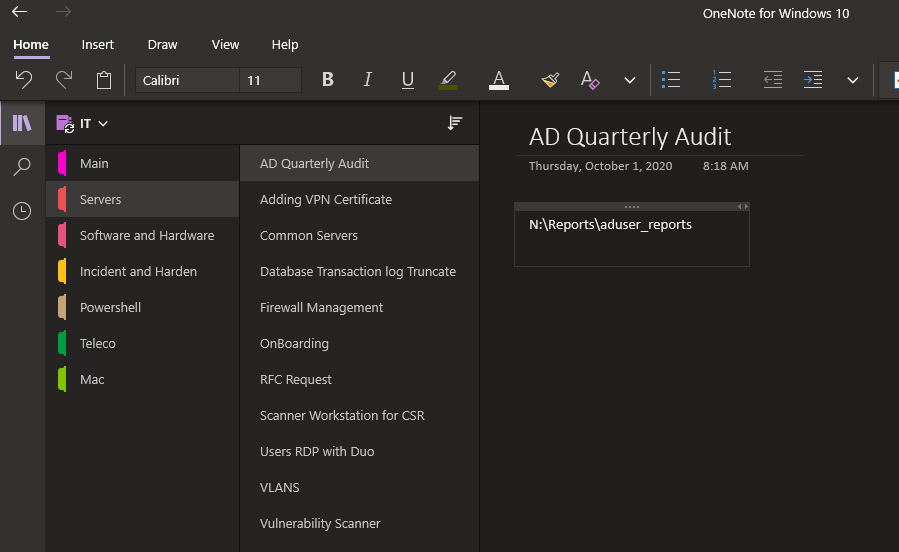Open the Calibri font name box
899x552 pixels.
tap(187, 80)
